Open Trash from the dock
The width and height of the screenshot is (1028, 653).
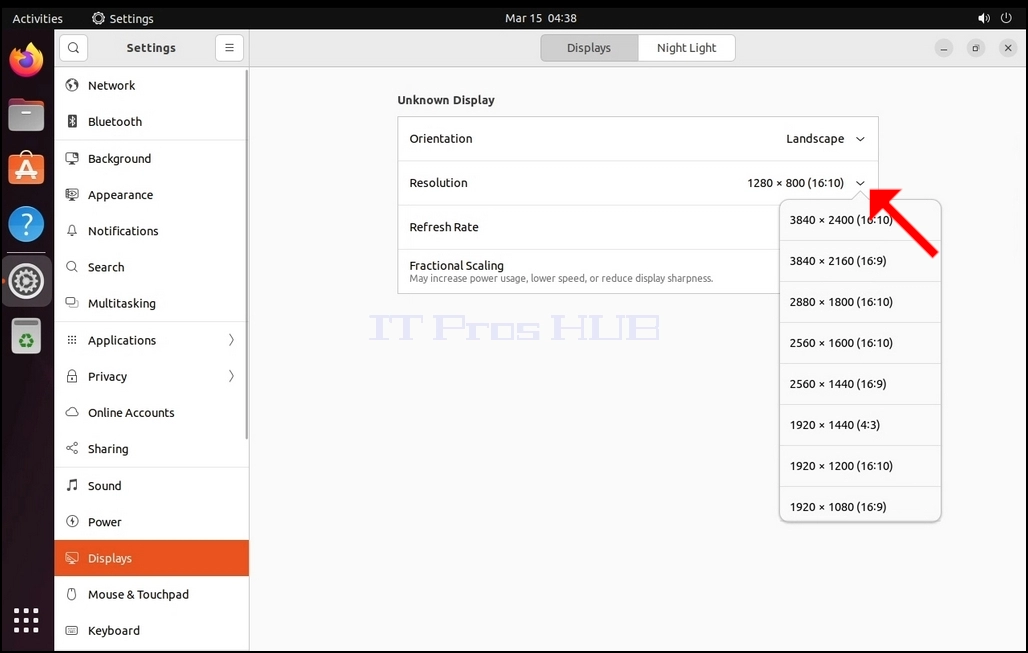click(26, 336)
